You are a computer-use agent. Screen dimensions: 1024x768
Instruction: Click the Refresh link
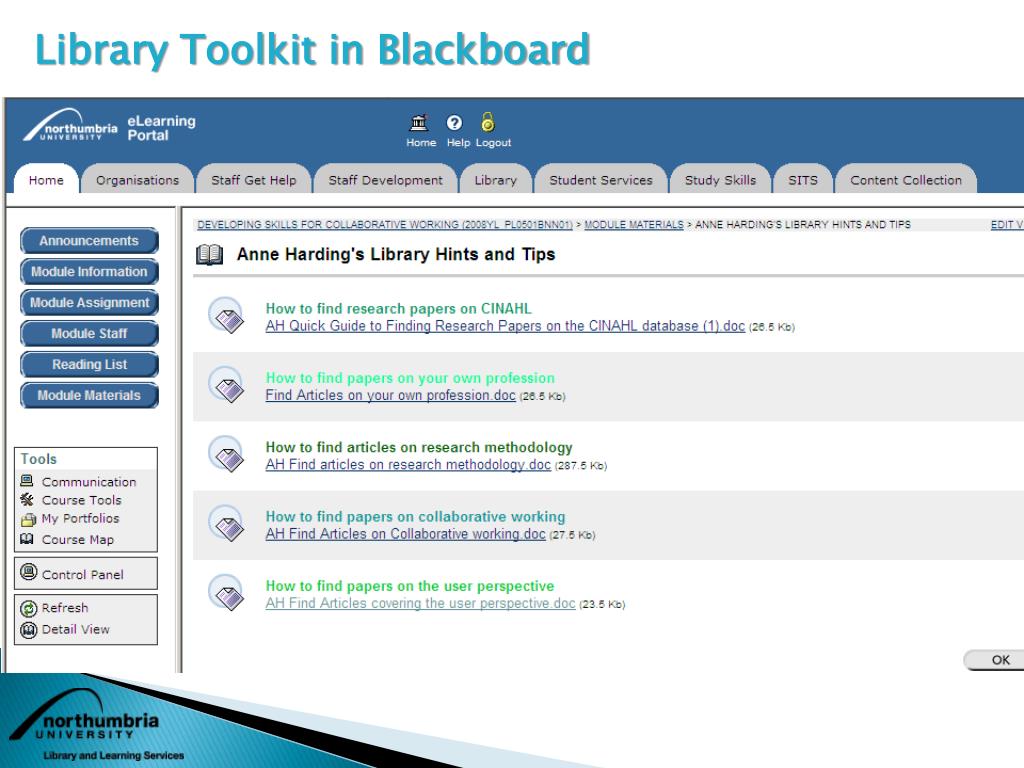pos(65,608)
